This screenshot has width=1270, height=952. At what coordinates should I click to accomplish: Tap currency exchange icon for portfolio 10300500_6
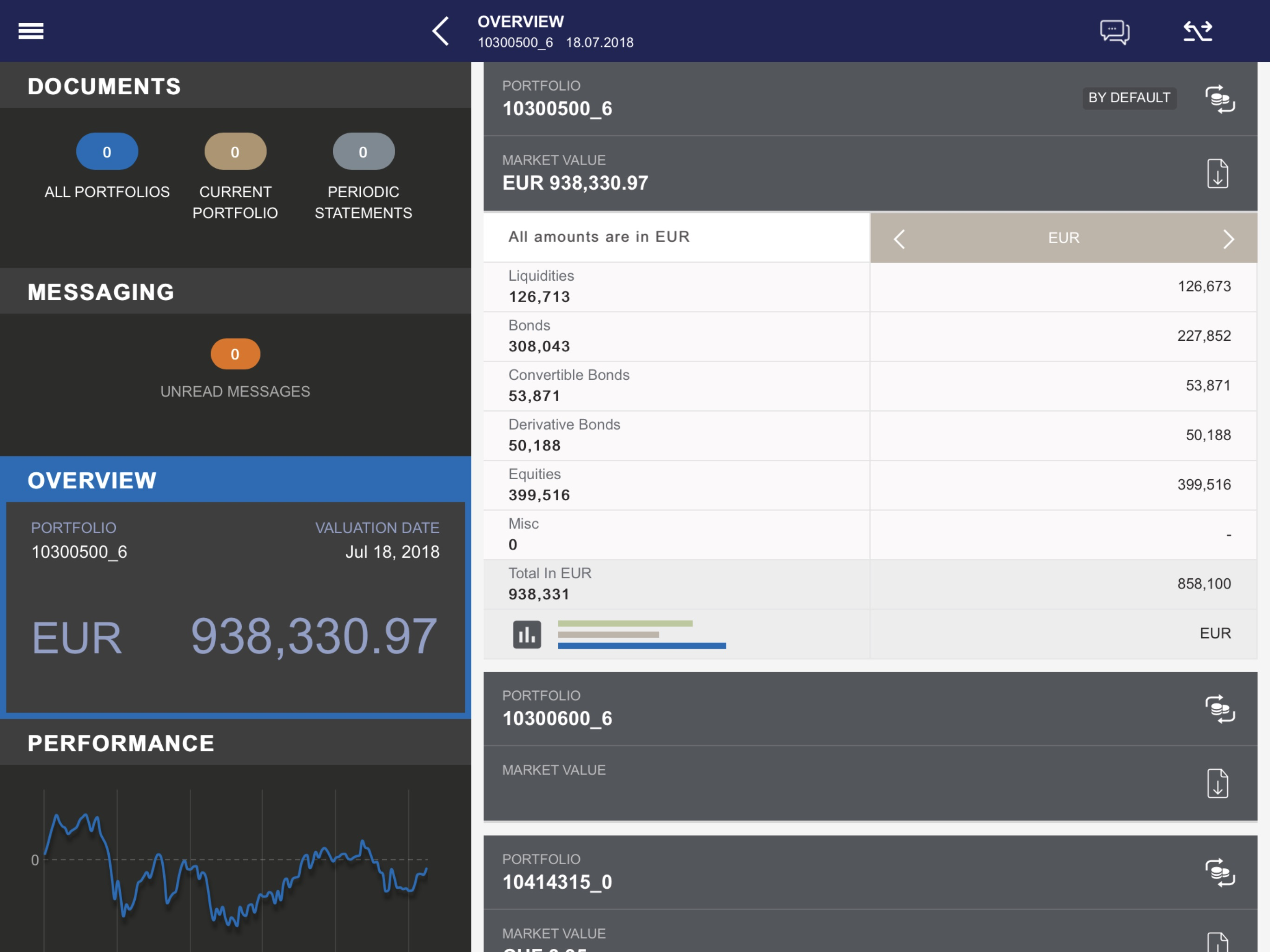[x=1219, y=99]
